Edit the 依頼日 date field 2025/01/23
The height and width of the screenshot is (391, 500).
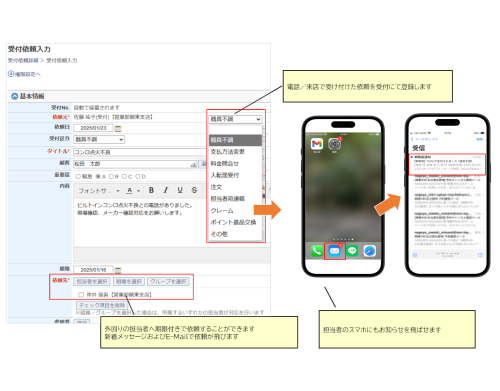point(93,128)
